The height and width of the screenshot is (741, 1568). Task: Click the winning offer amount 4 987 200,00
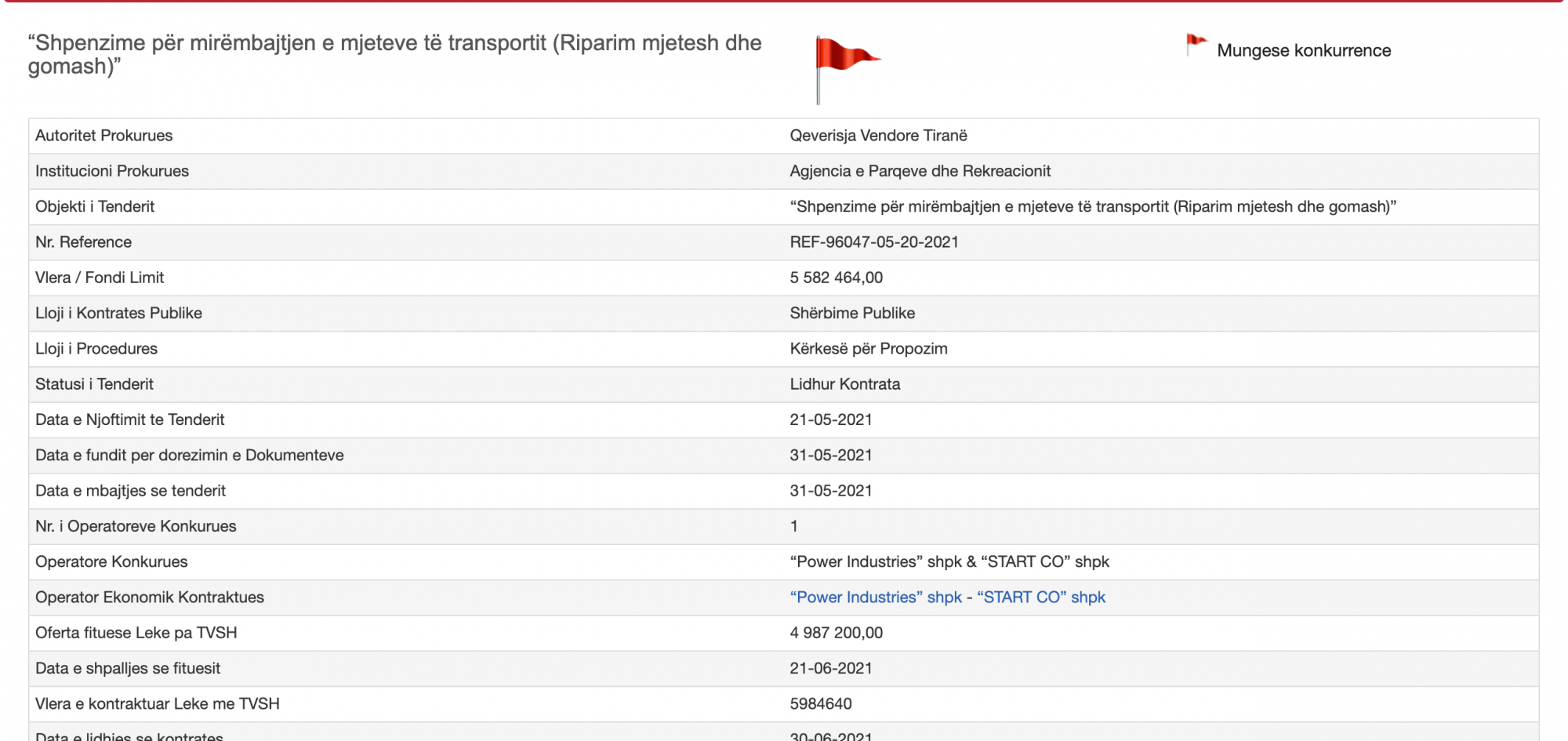point(836,633)
